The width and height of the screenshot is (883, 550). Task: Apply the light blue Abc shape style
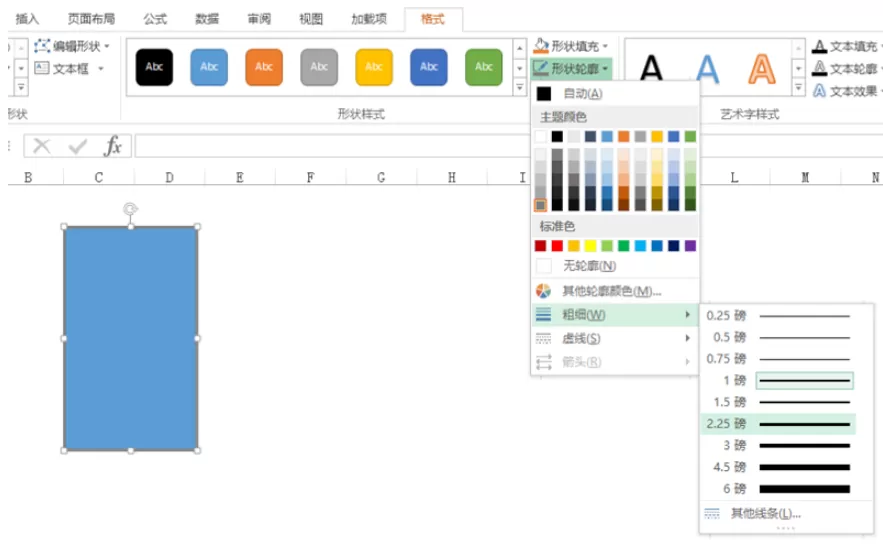click(209, 67)
